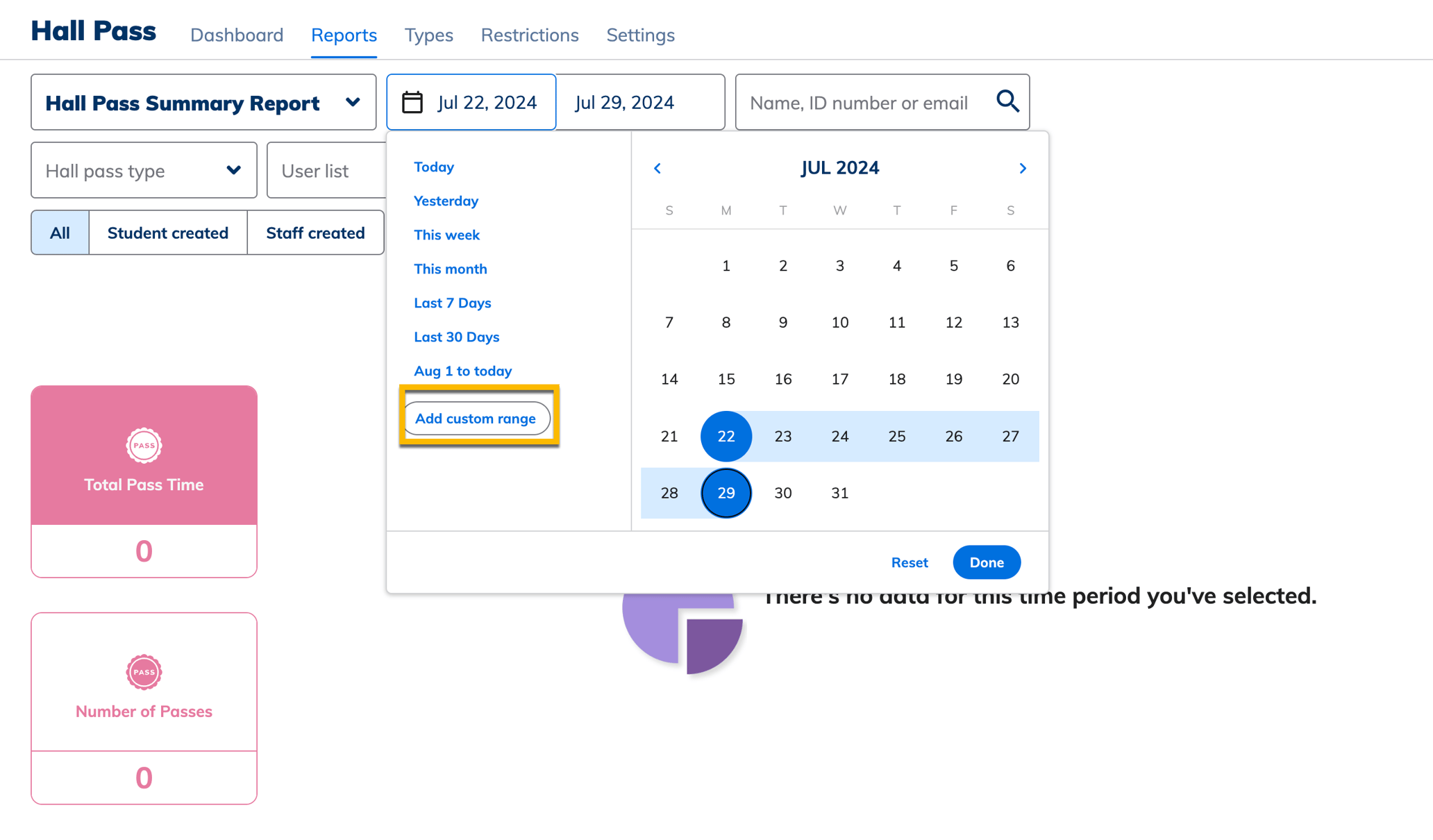
Task: Choose the Last 30 Days preset
Action: point(457,337)
